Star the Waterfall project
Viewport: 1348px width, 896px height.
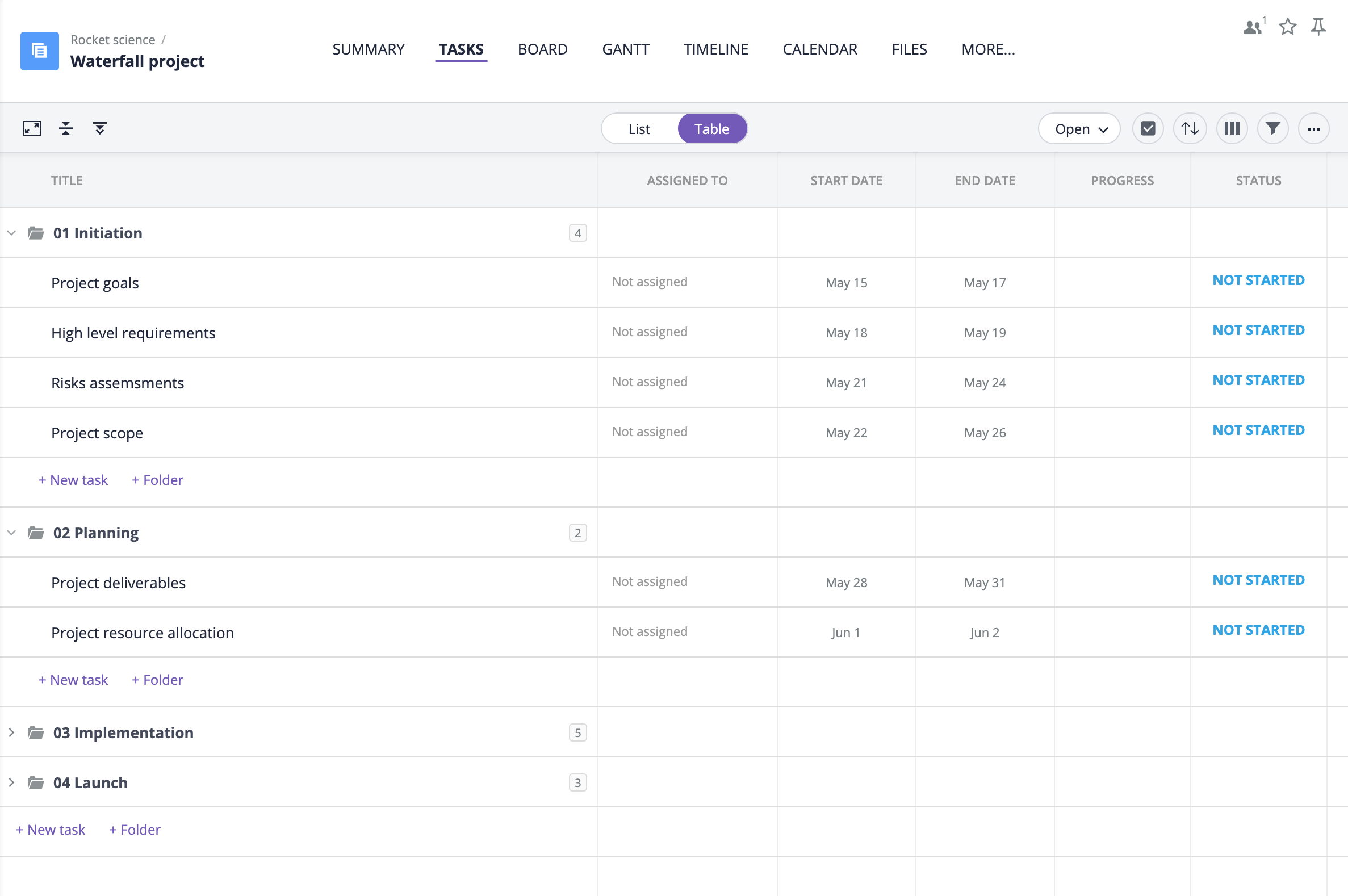(x=1287, y=27)
